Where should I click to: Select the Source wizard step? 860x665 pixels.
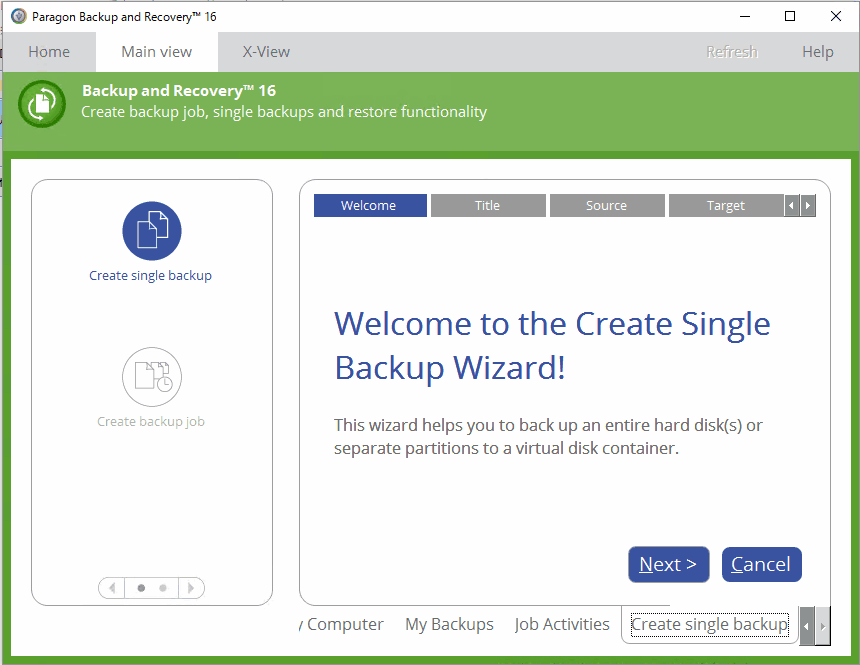(607, 205)
